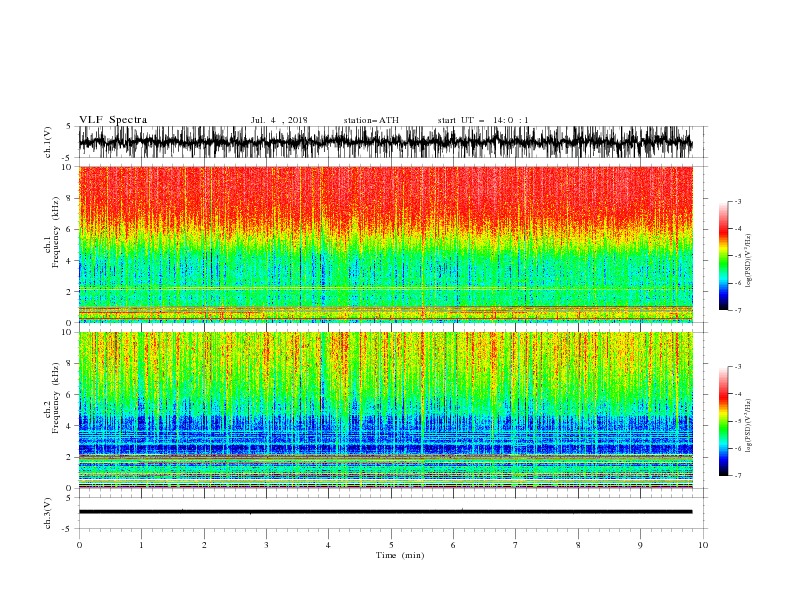Click the ch.3(V) flat waveform trace
Screen dimensions: 792x612
tap(385, 512)
